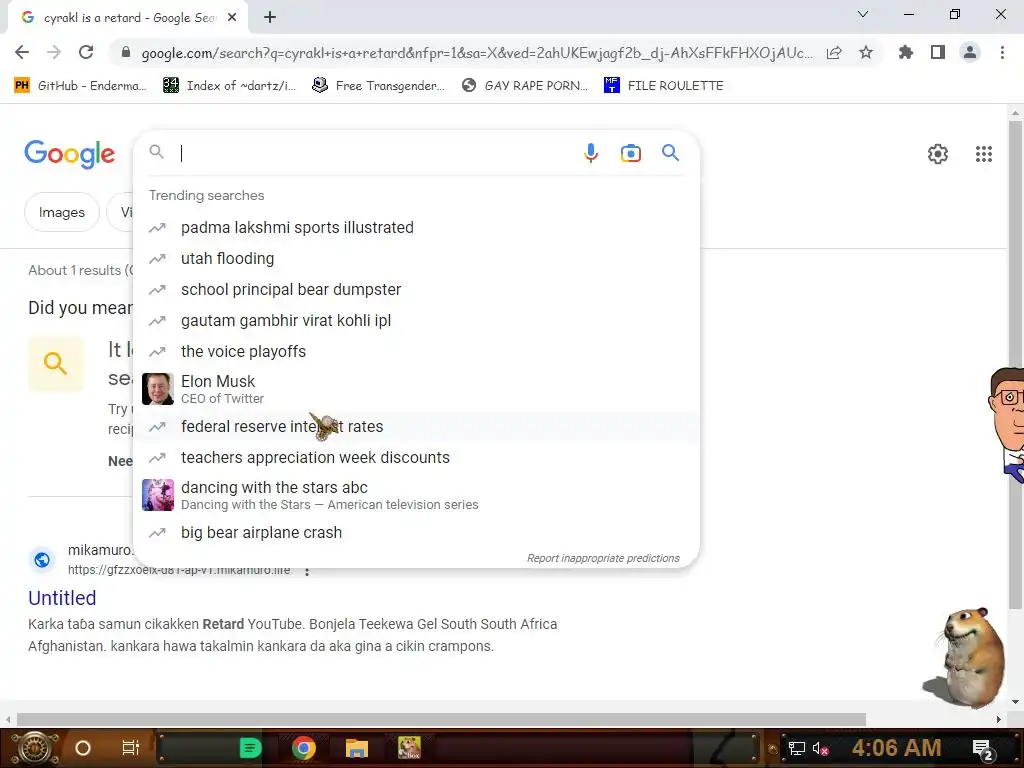Image resolution: width=1024 pixels, height=768 pixels.
Task: Open the hamster app on the taskbar
Action: [x=409, y=748]
